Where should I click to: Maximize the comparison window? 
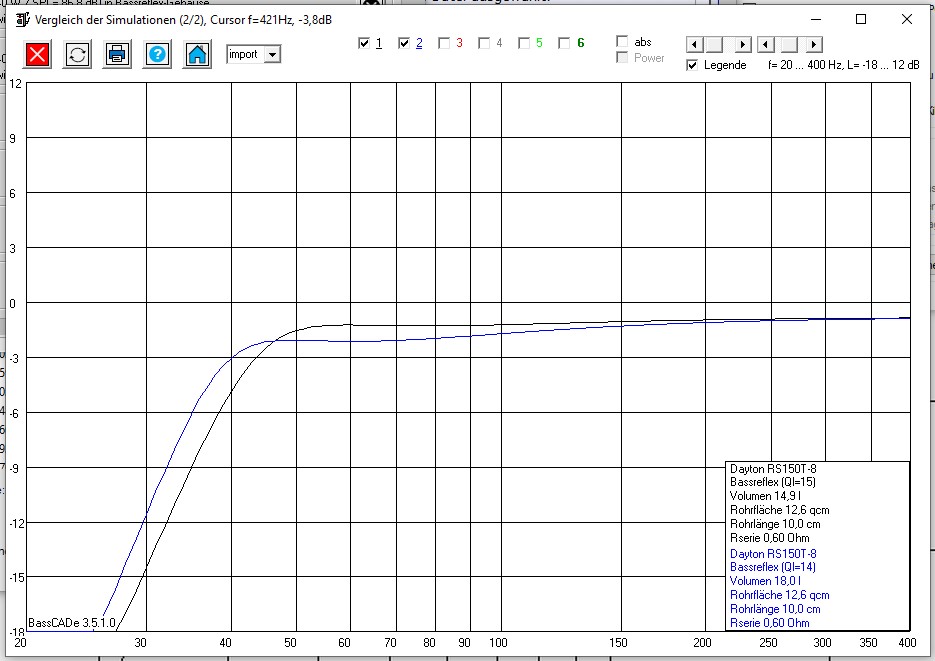pos(861,19)
